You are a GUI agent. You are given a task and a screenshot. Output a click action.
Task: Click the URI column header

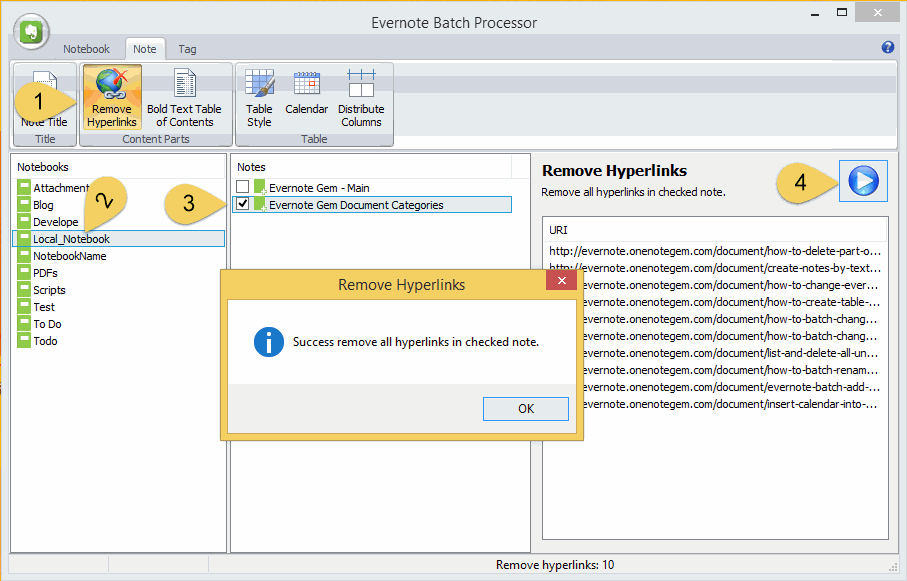(715, 230)
